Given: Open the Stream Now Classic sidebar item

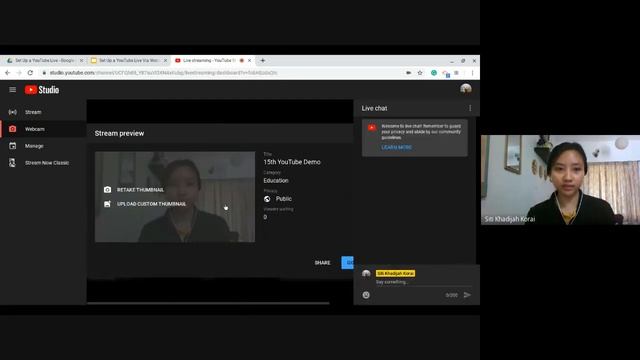Looking at the screenshot, I should point(43,163).
